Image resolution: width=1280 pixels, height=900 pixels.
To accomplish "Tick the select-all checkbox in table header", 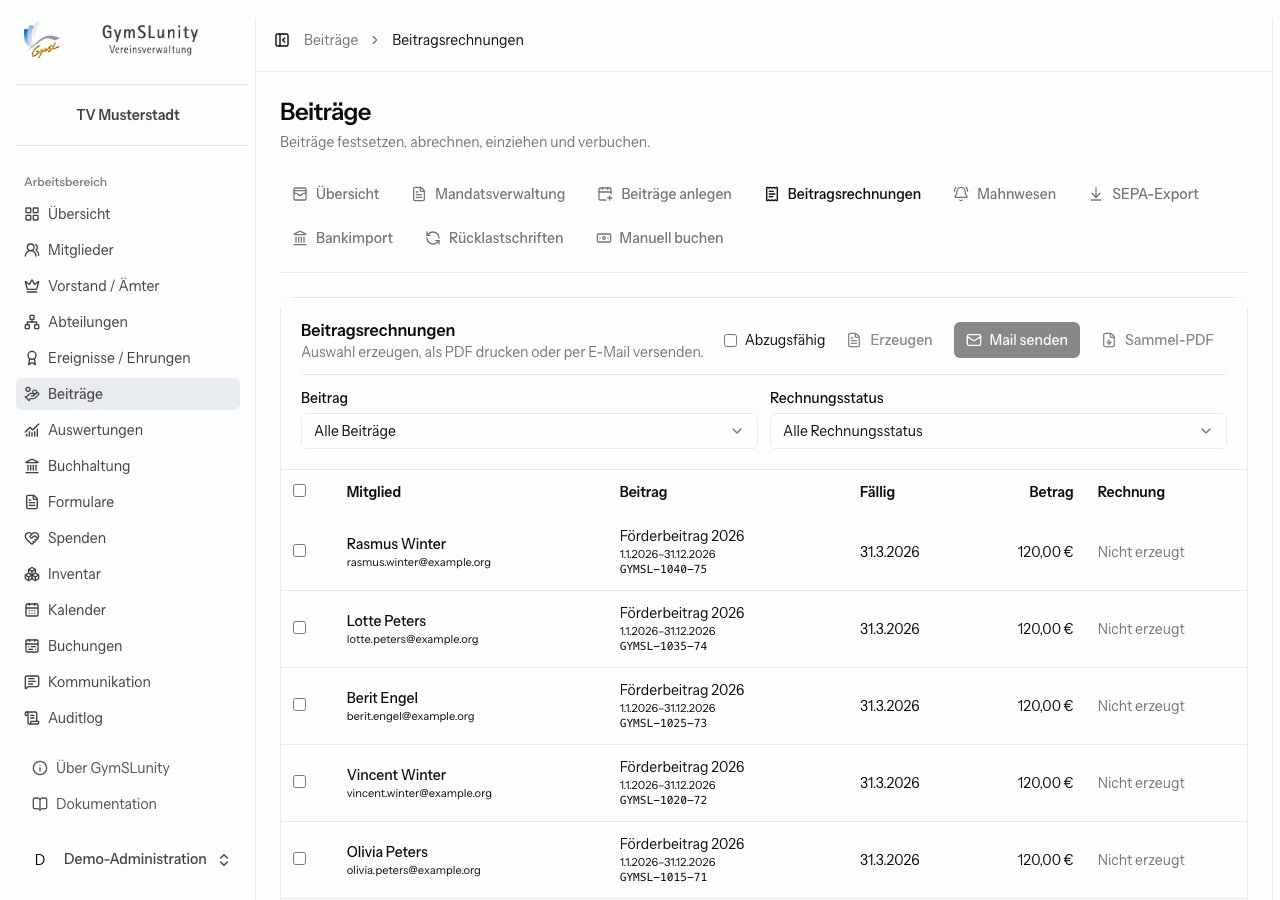I will click(x=299, y=491).
